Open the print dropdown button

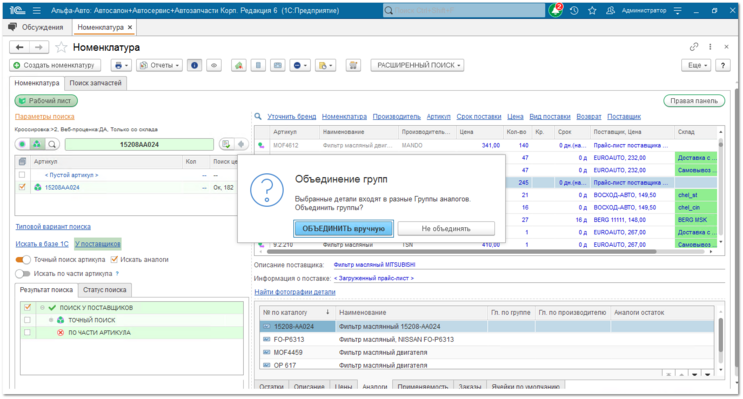(121, 65)
